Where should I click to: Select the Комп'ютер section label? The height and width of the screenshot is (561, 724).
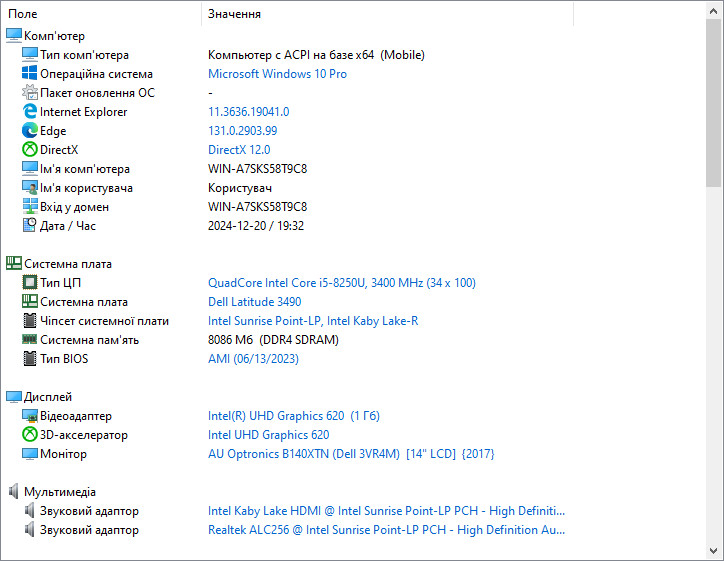54,36
